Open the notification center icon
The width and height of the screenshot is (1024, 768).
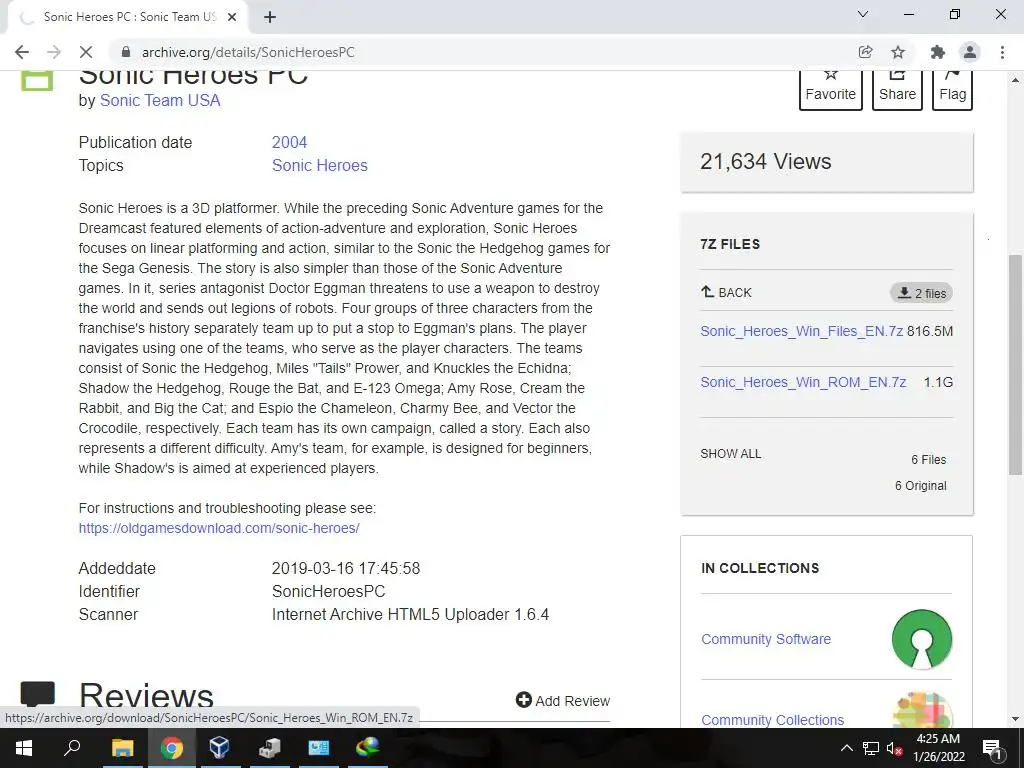tap(992, 748)
